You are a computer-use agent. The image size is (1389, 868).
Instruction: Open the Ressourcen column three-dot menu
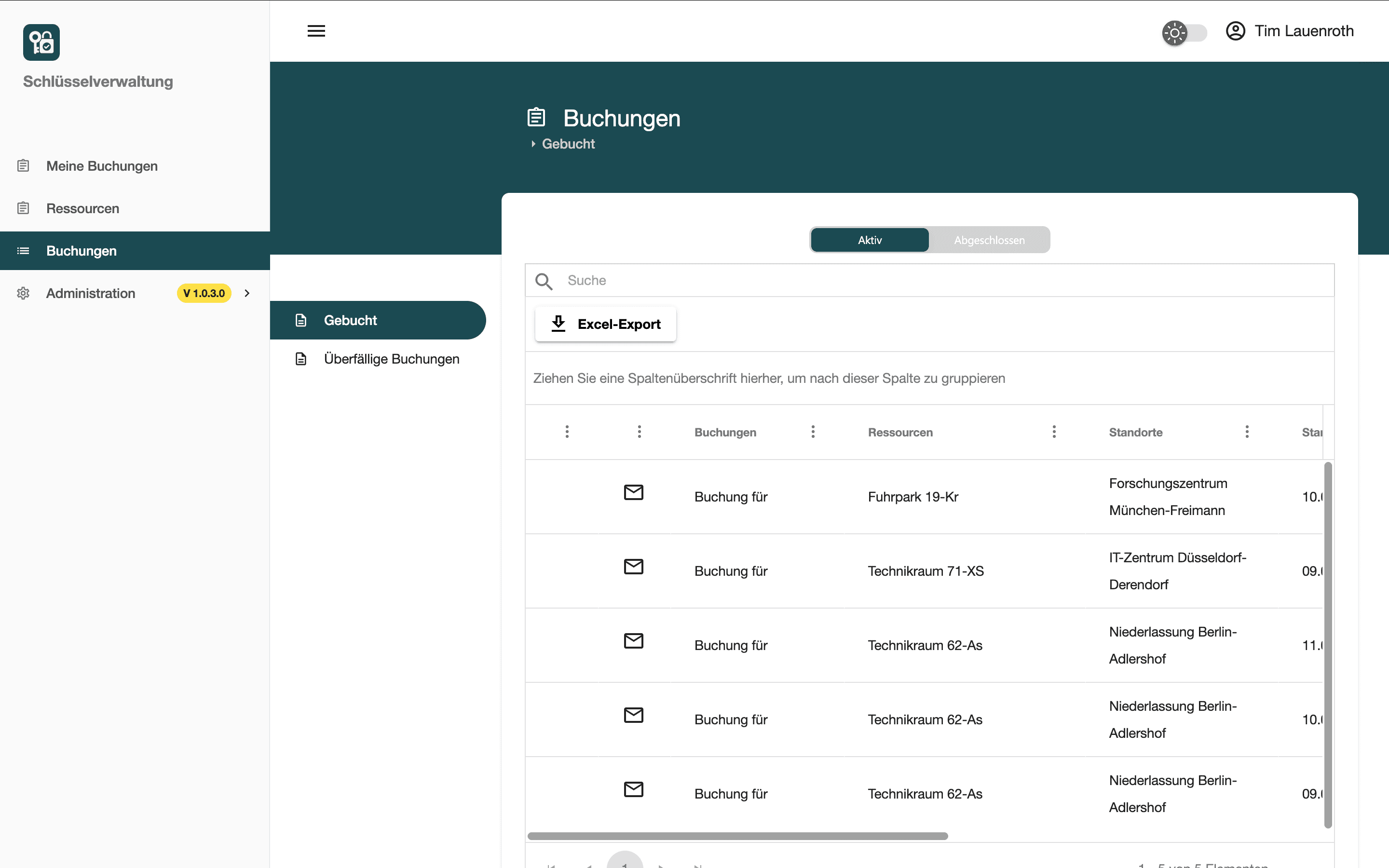(x=1054, y=432)
